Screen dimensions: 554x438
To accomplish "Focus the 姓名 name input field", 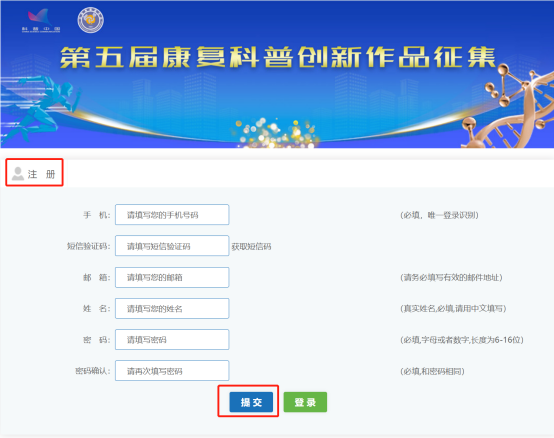I will [172, 308].
